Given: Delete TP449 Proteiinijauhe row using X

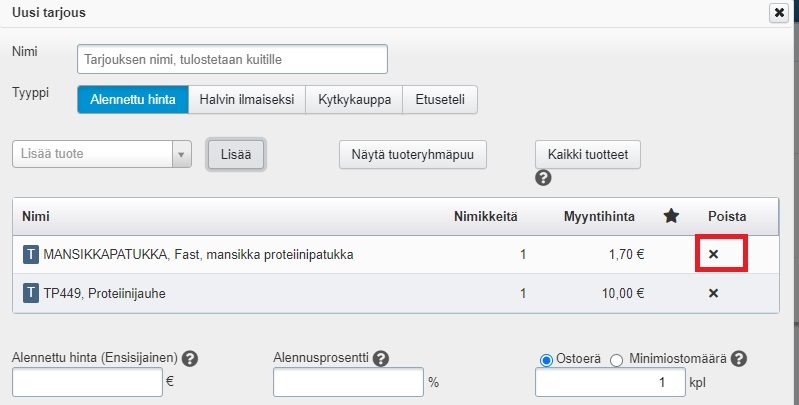Looking at the screenshot, I should pyautogui.click(x=713, y=293).
